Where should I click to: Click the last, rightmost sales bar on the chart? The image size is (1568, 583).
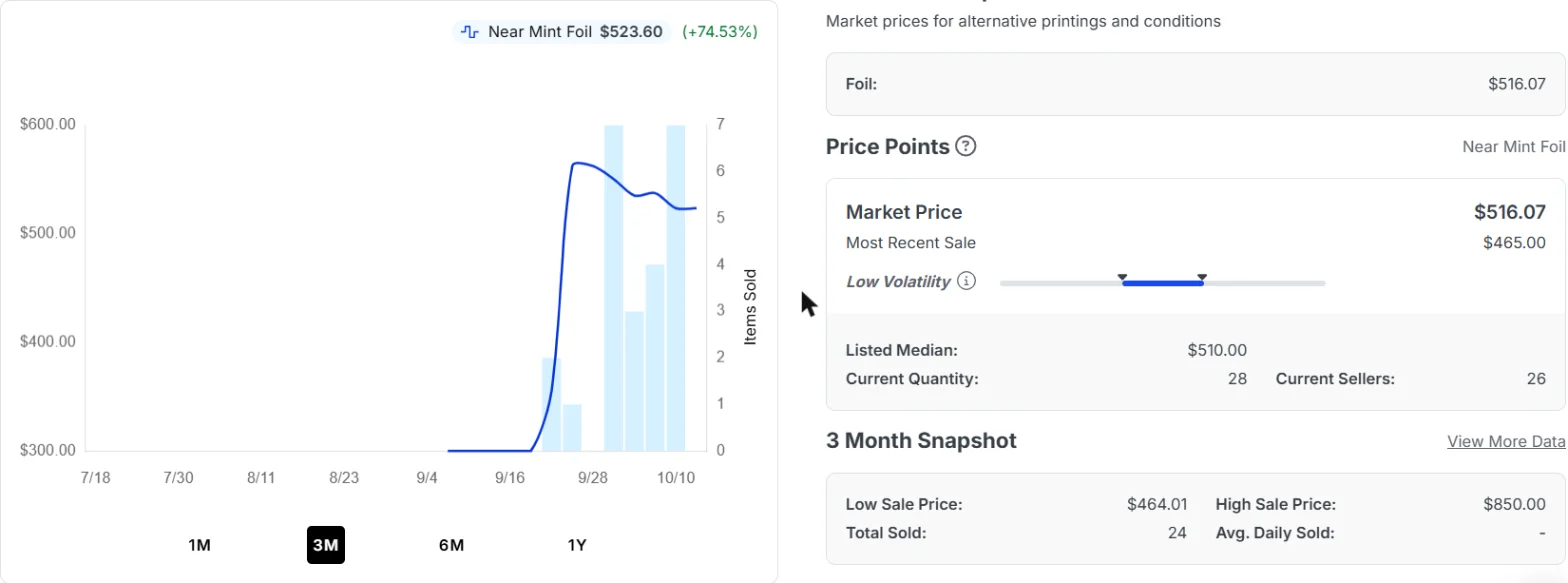tap(676, 288)
